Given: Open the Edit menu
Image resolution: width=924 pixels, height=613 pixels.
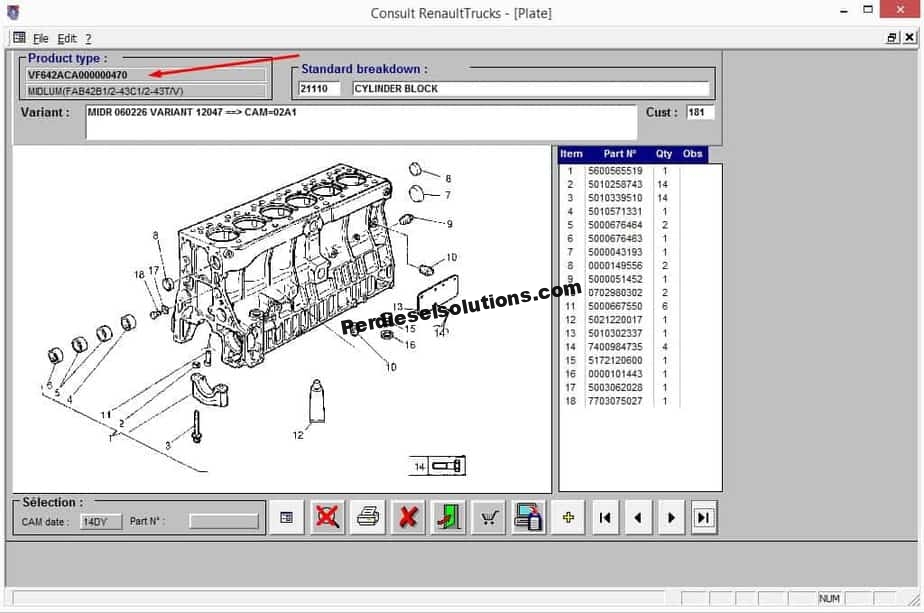Looking at the screenshot, I should 67,39.
